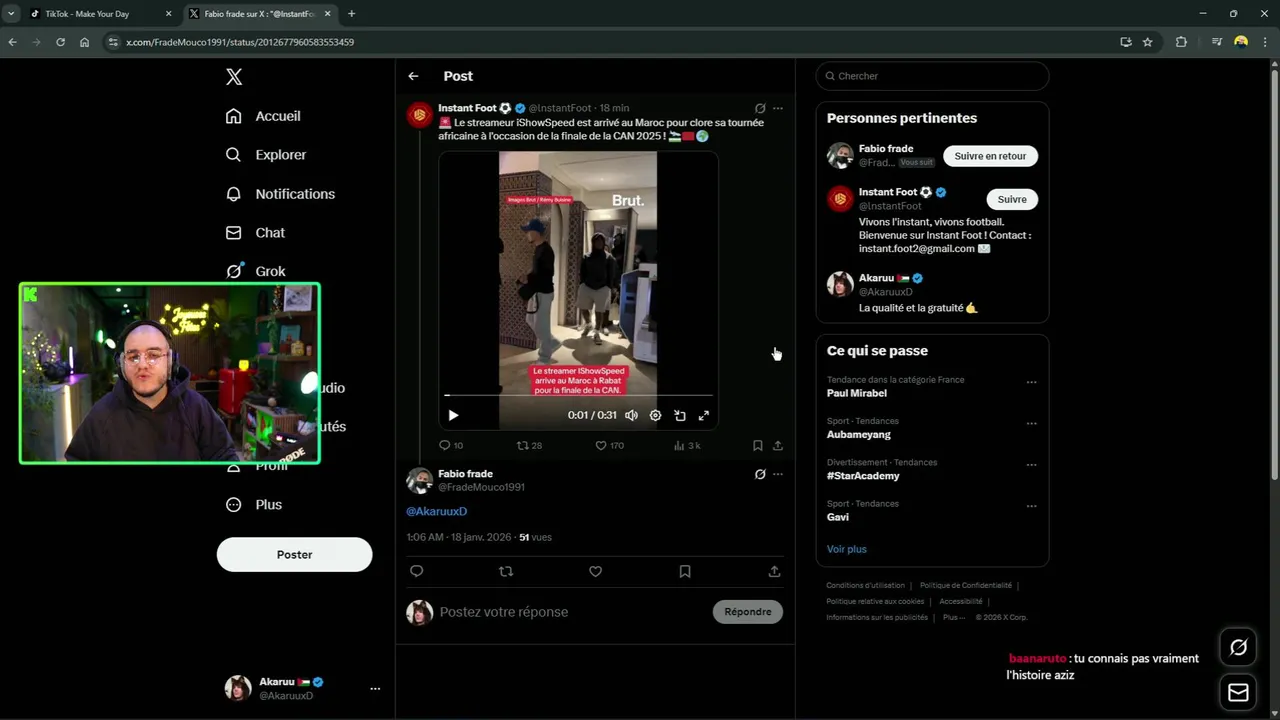Open tab search dropdown arrow
The height and width of the screenshot is (720, 1280).
pyautogui.click(x=10, y=14)
